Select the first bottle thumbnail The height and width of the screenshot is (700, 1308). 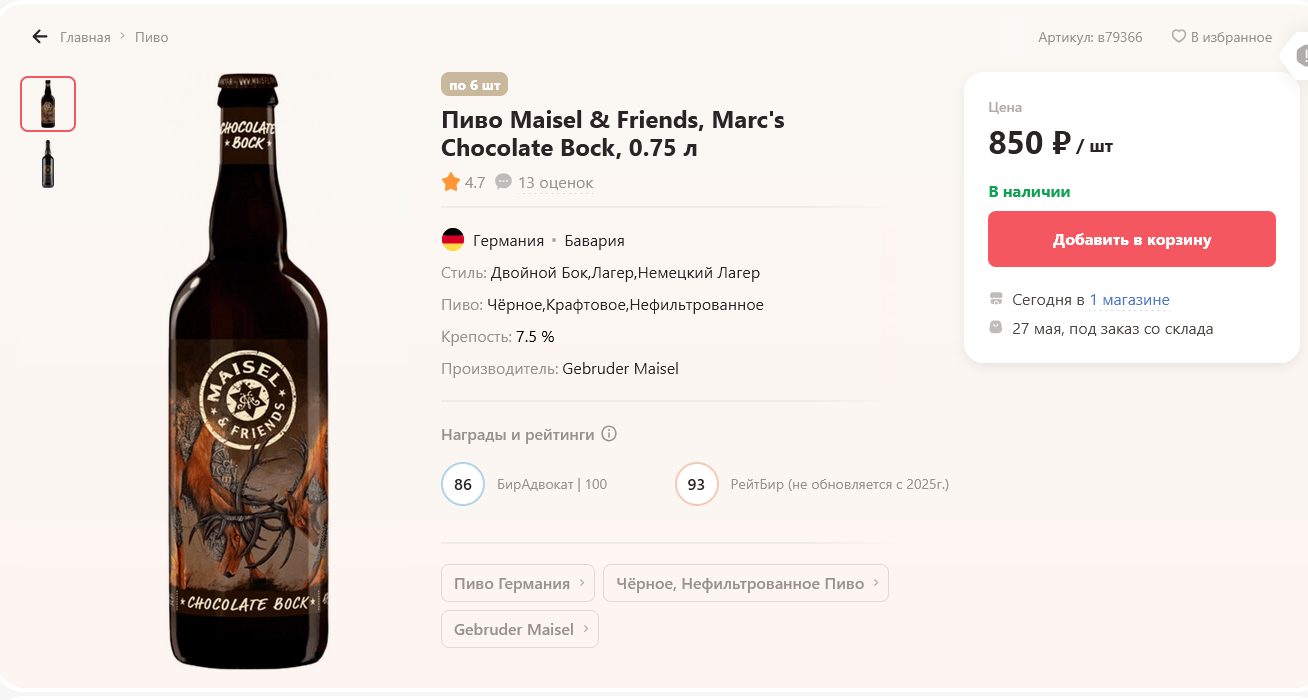[48, 104]
